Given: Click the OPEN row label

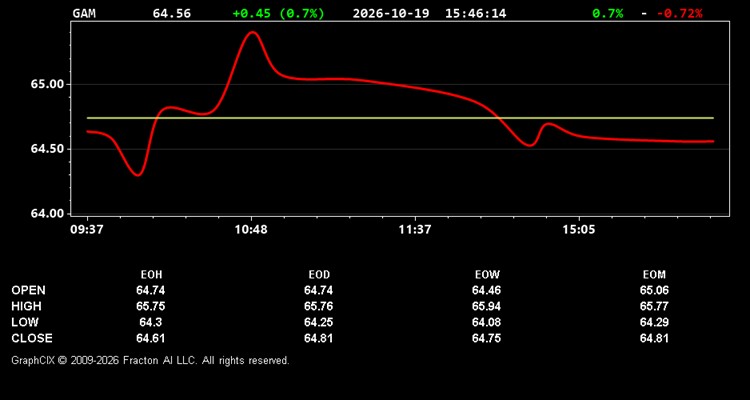Looking at the screenshot, I should pyautogui.click(x=29, y=290).
